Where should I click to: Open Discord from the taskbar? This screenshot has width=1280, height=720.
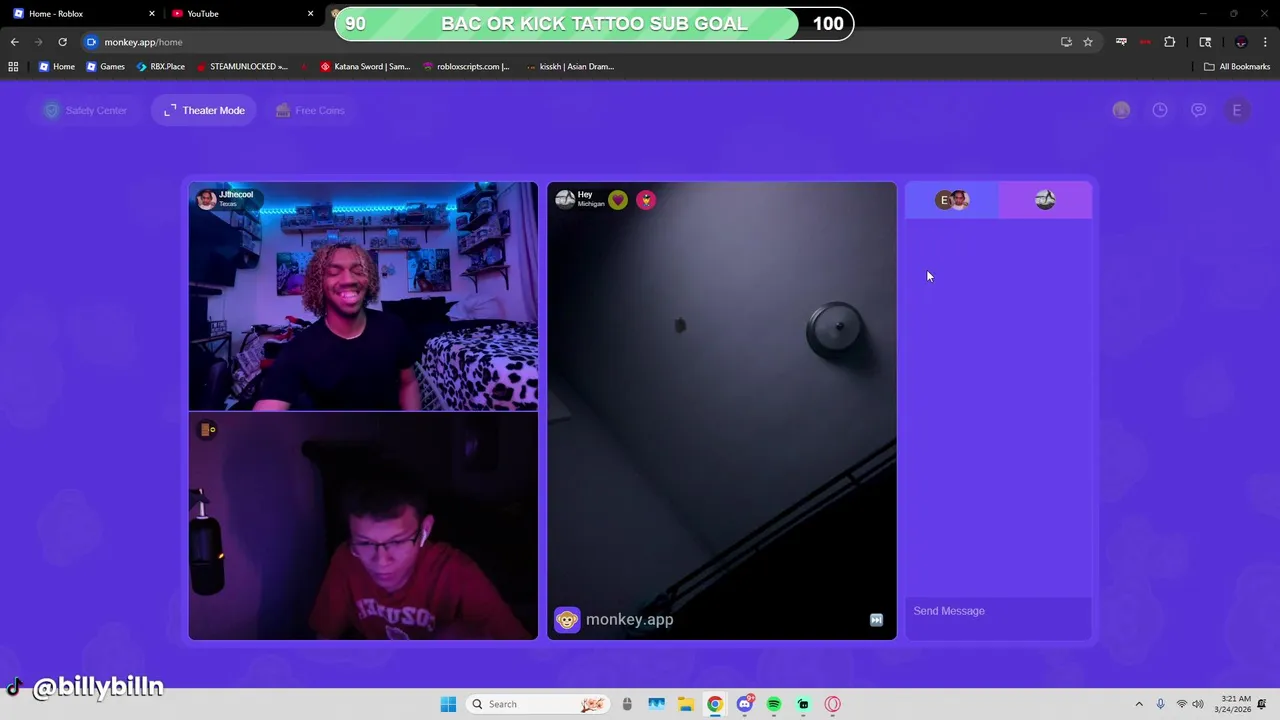(744, 704)
